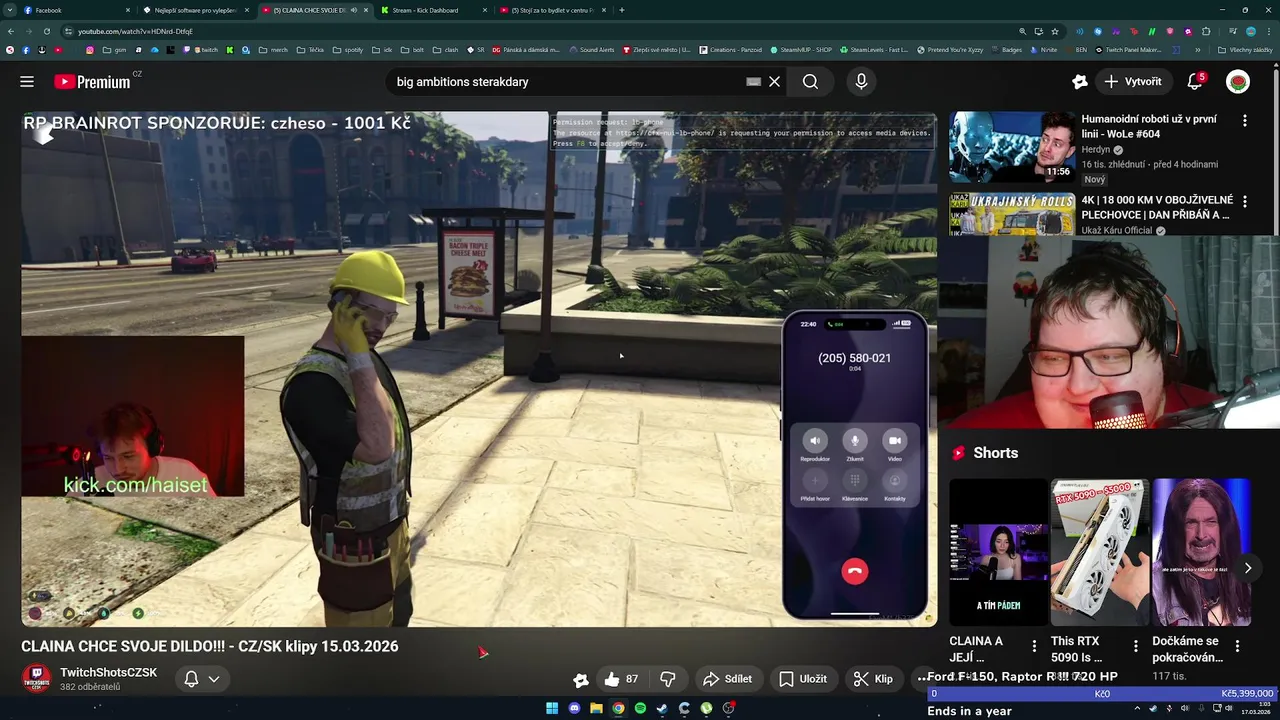Open more actions ellipsis beside the Klip button

tap(921, 679)
